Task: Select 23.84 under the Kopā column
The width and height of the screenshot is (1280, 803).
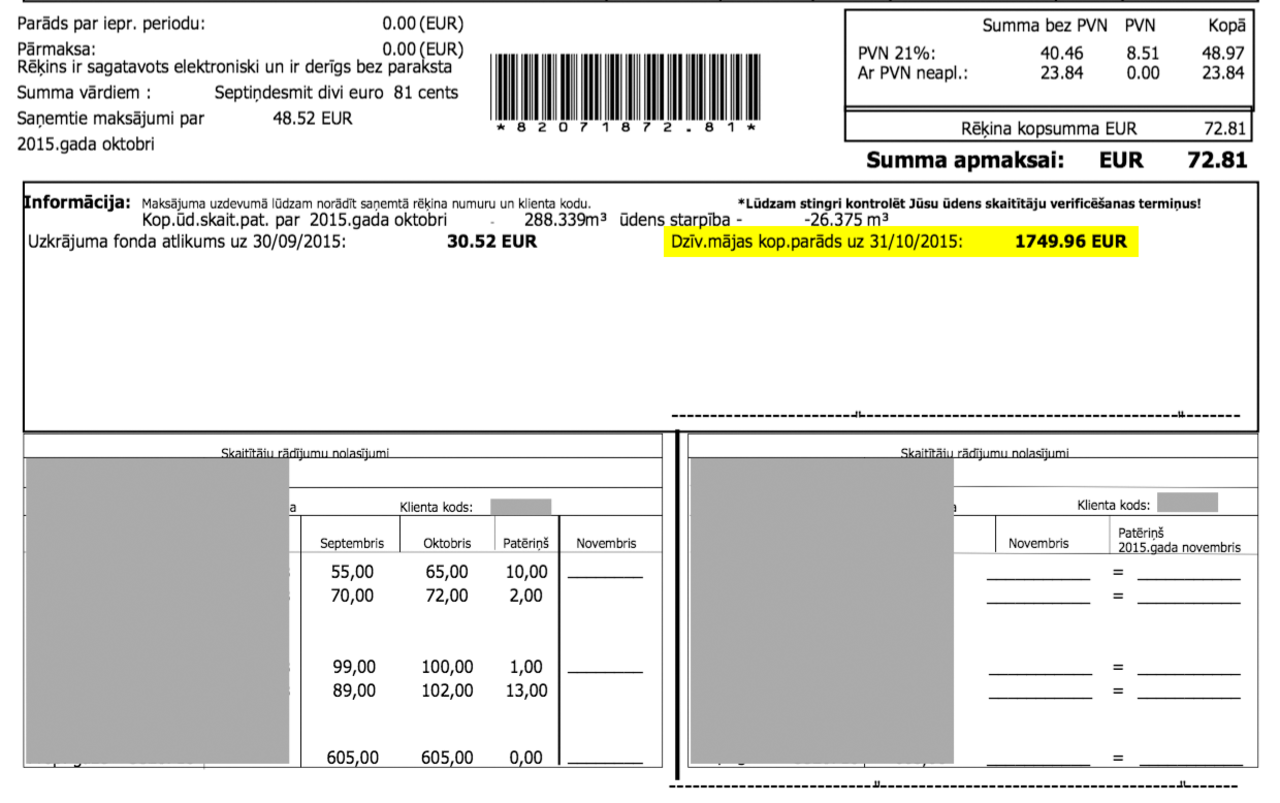Action: pos(1223,72)
